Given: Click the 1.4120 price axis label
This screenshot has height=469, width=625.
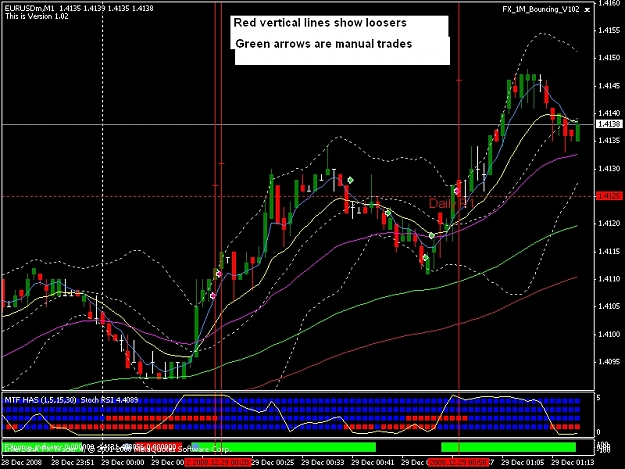Looking at the screenshot, I should (x=609, y=224).
